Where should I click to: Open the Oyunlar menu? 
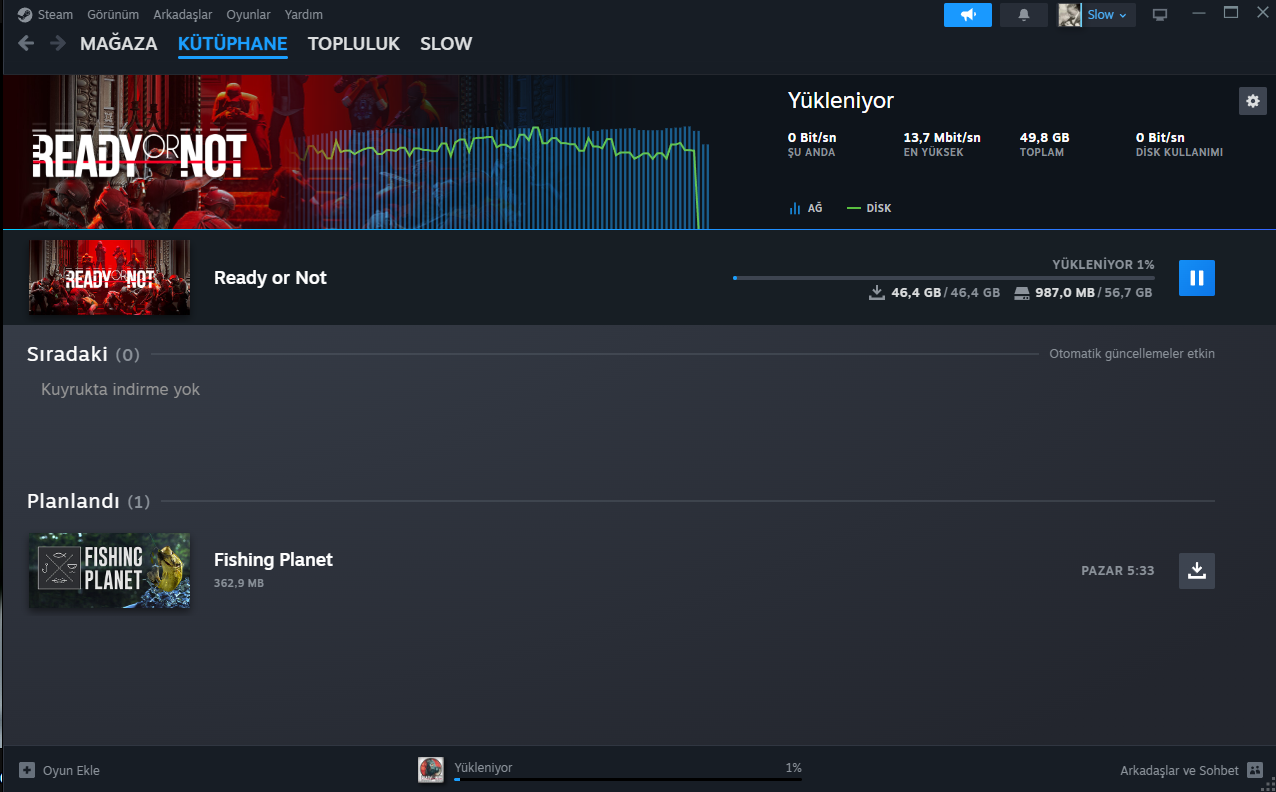pyautogui.click(x=248, y=15)
